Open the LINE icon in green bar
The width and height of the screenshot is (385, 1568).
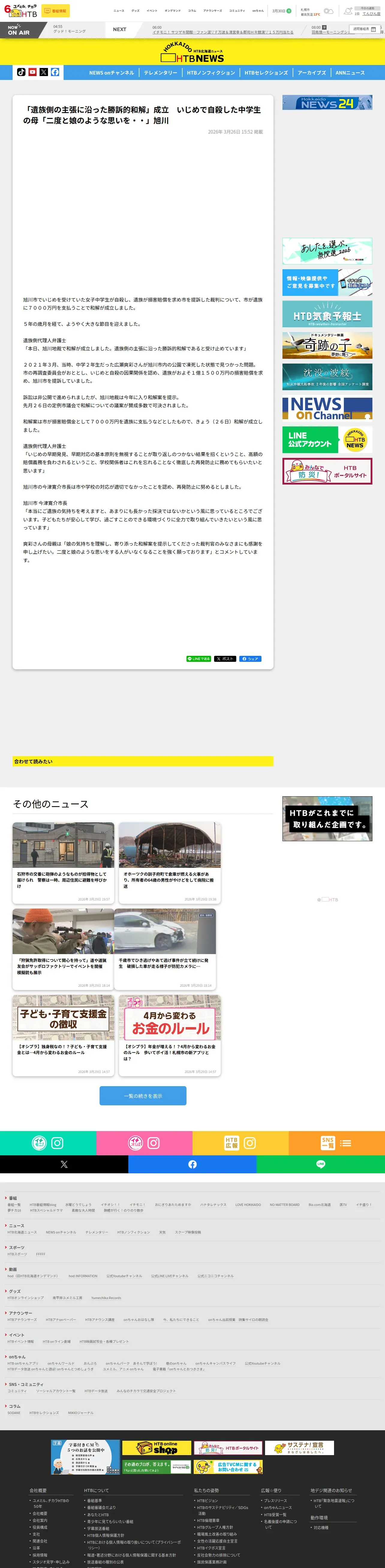click(321, 1164)
